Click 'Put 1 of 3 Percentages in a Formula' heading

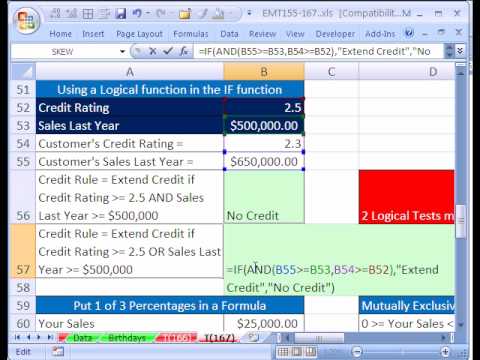tap(170, 305)
